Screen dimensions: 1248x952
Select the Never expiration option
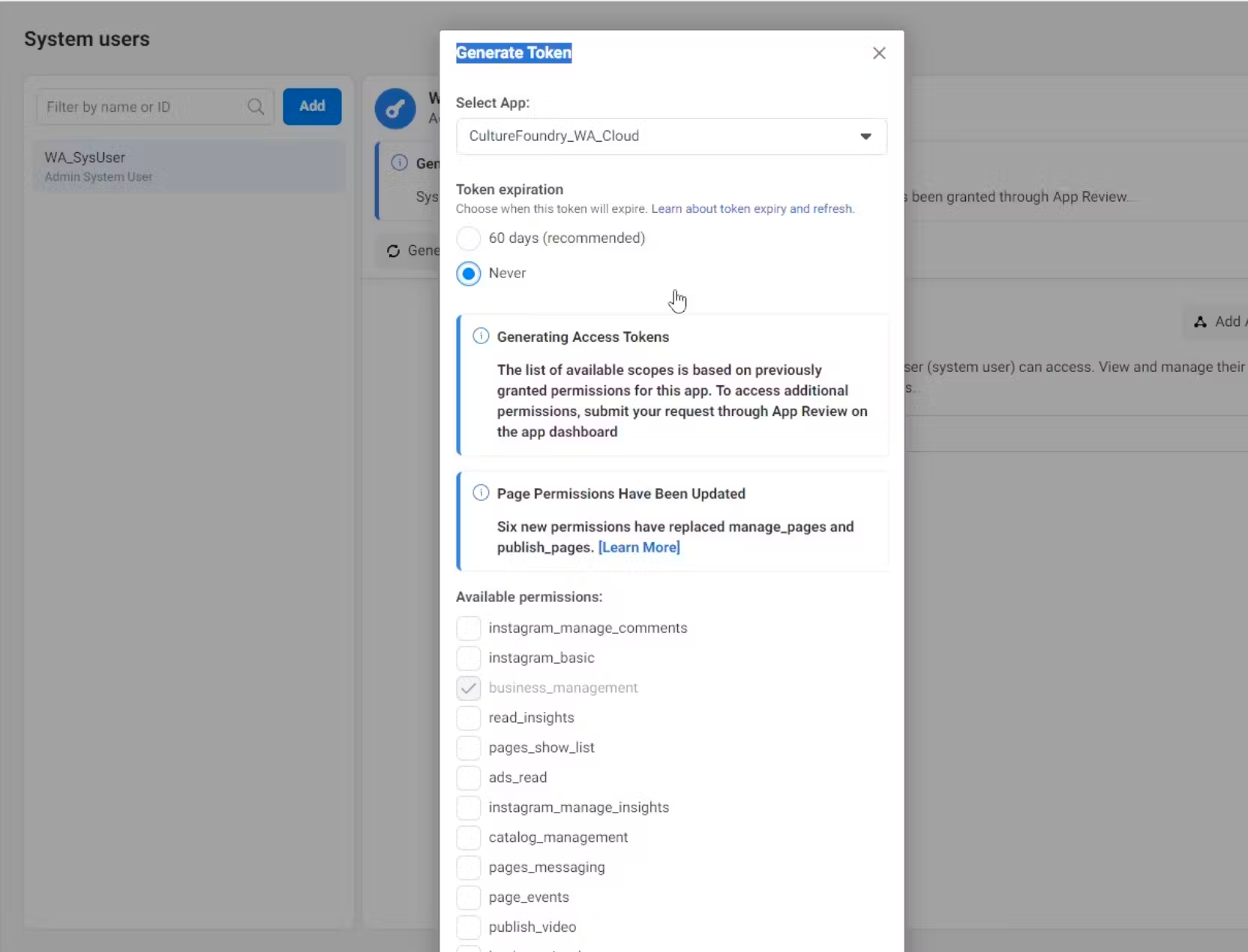pyautogui.click(x=469, y=274)
